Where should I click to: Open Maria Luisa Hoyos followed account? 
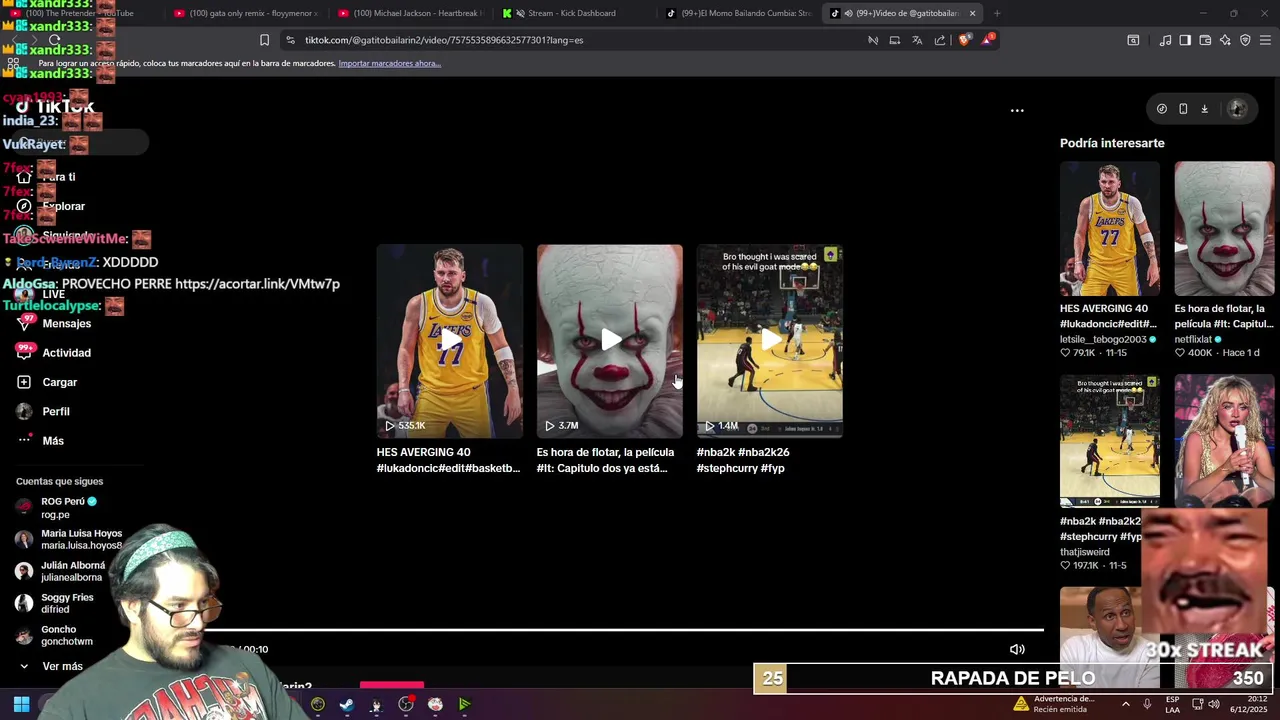tap(68, 540)
